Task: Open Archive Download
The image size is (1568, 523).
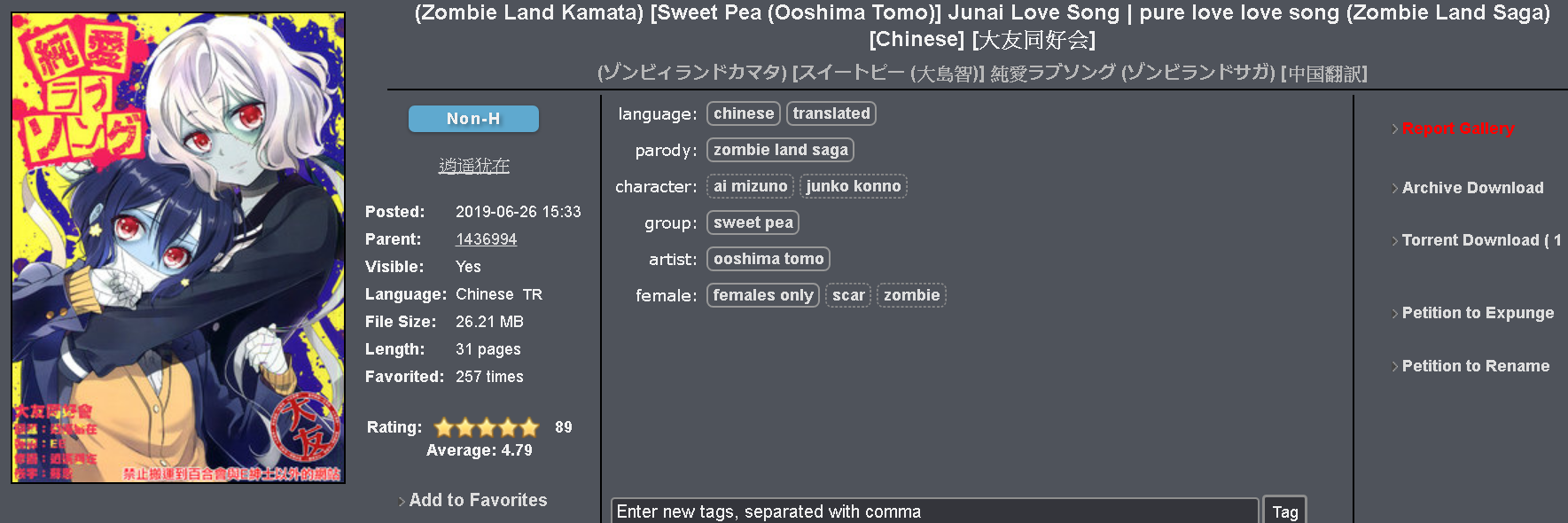Action: pos(1472,188)
